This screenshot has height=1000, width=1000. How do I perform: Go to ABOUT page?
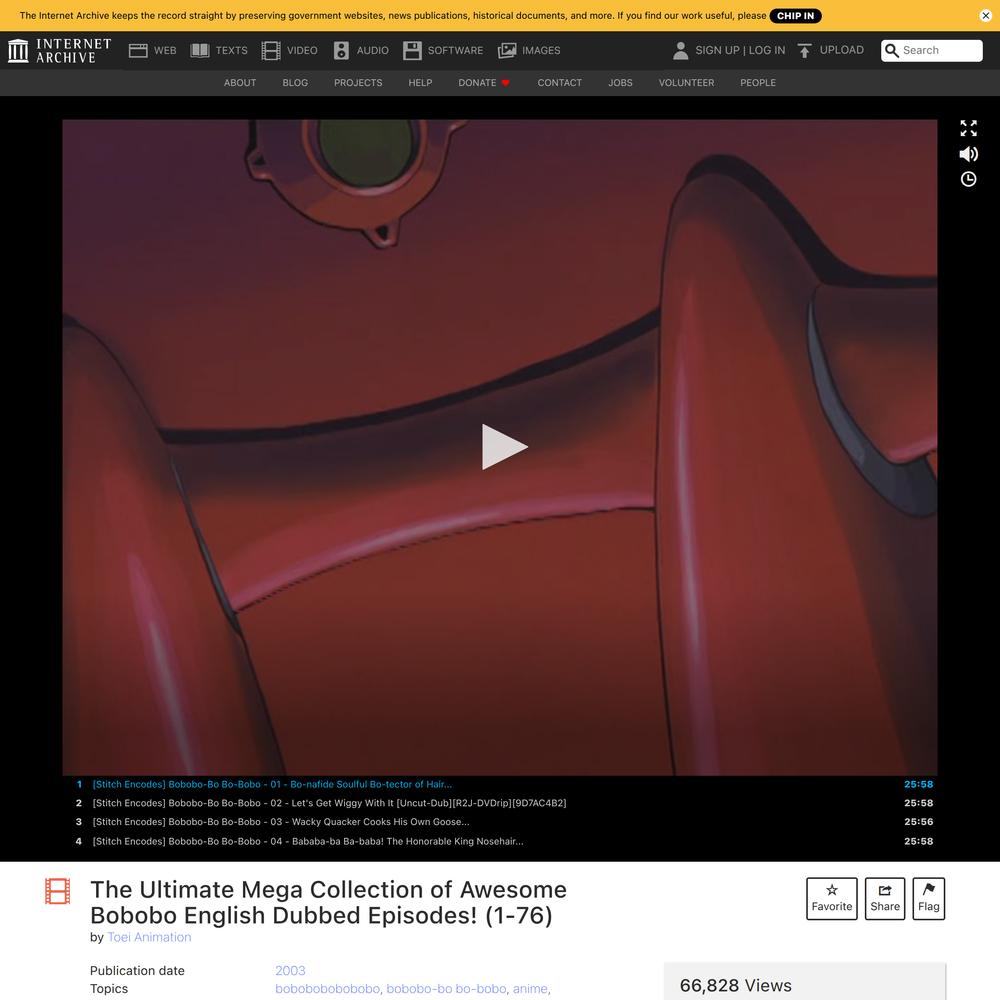[240, 83]
